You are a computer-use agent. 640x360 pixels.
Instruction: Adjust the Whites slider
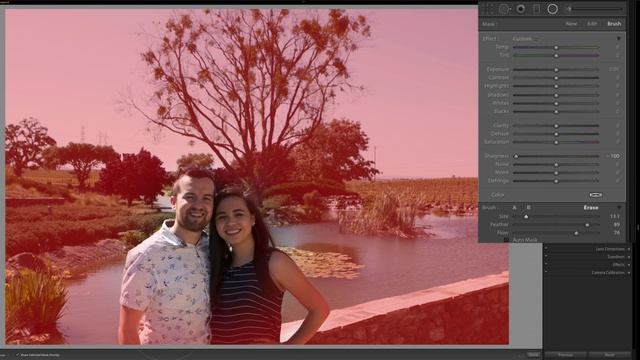pos(556,103)
